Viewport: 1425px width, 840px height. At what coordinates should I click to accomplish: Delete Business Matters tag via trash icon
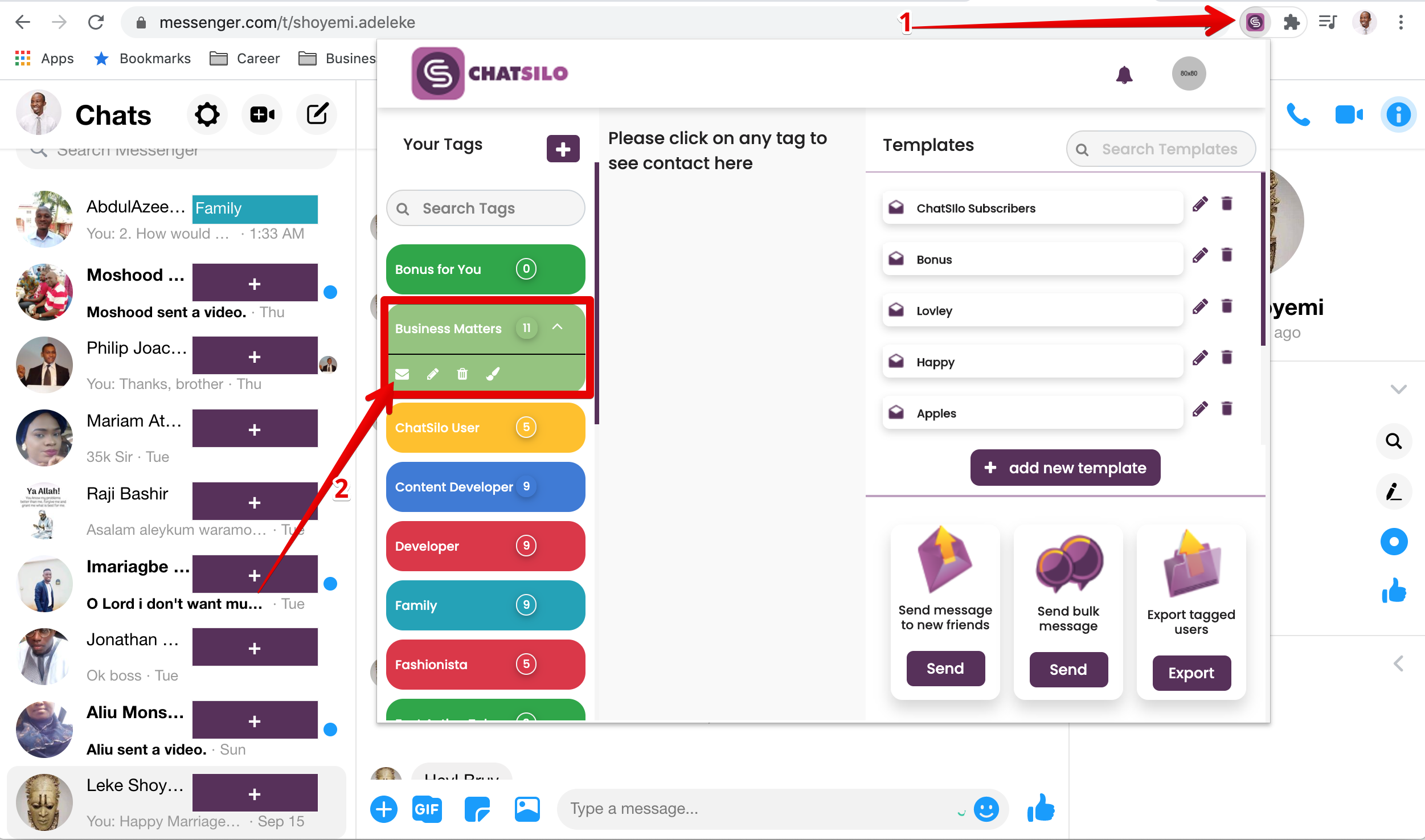(x=462, y=374)
